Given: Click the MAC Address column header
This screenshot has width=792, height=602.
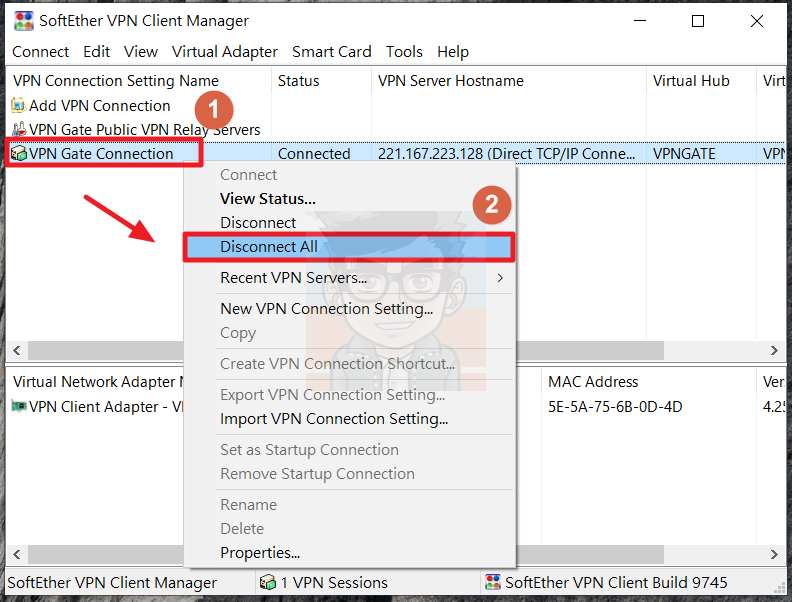Looking at the screenshot, I should pos(649,382).
